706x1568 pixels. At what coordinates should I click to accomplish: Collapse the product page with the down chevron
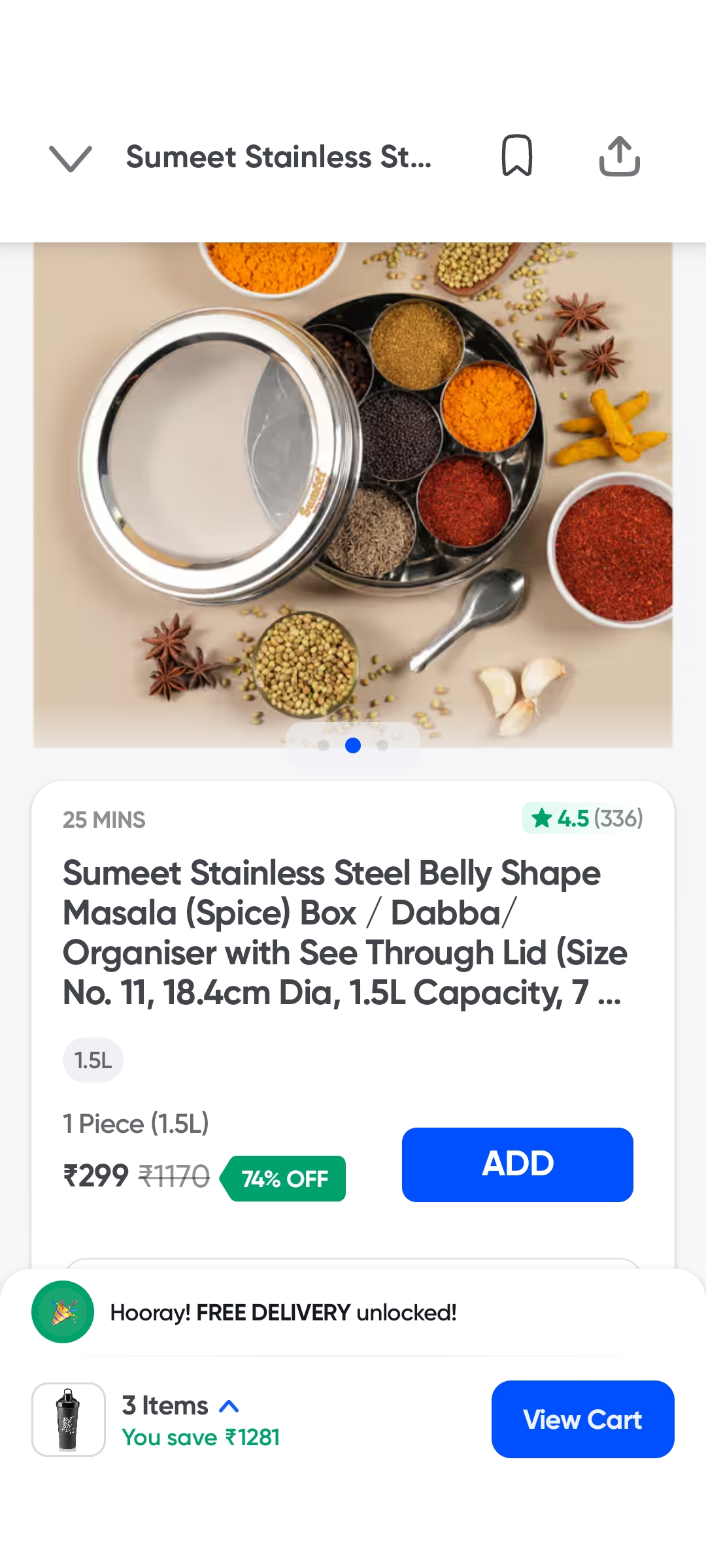coord(71,158)
